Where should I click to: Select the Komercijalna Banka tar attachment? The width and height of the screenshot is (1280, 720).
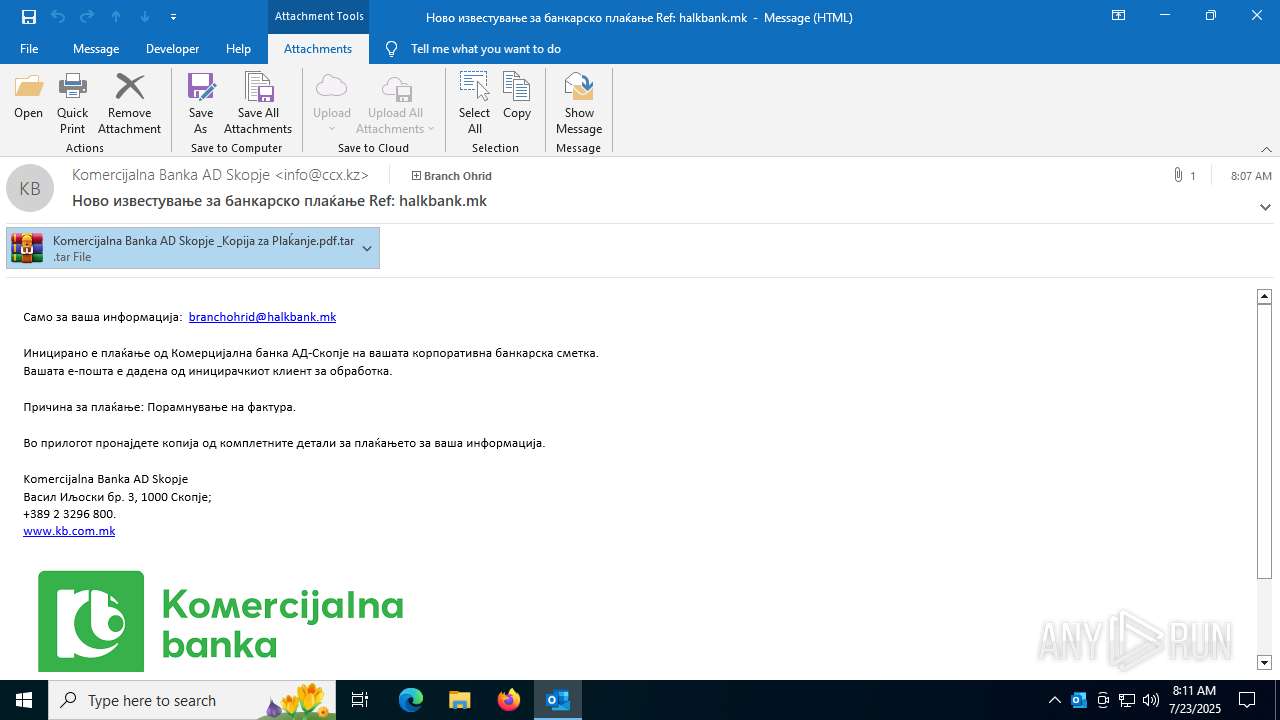[x=193, y=248]
